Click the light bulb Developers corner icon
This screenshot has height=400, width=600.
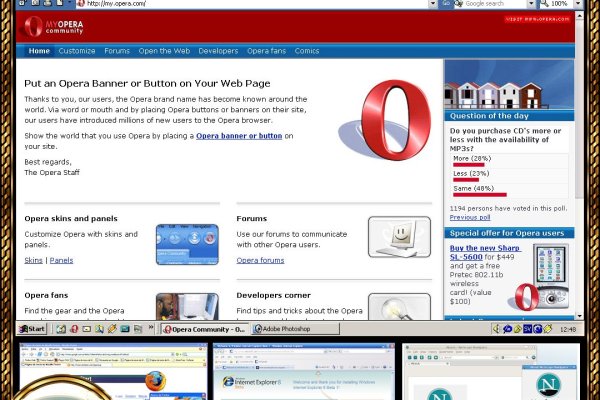point(399,306)
